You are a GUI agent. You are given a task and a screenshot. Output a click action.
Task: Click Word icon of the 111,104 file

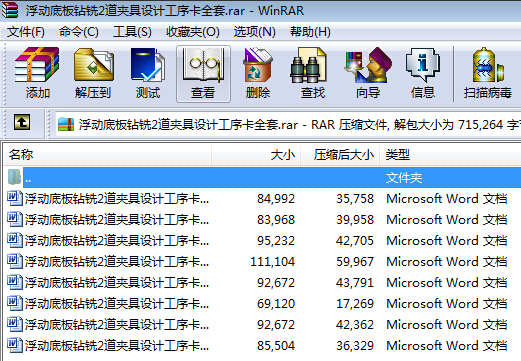(x=15, y=261)
